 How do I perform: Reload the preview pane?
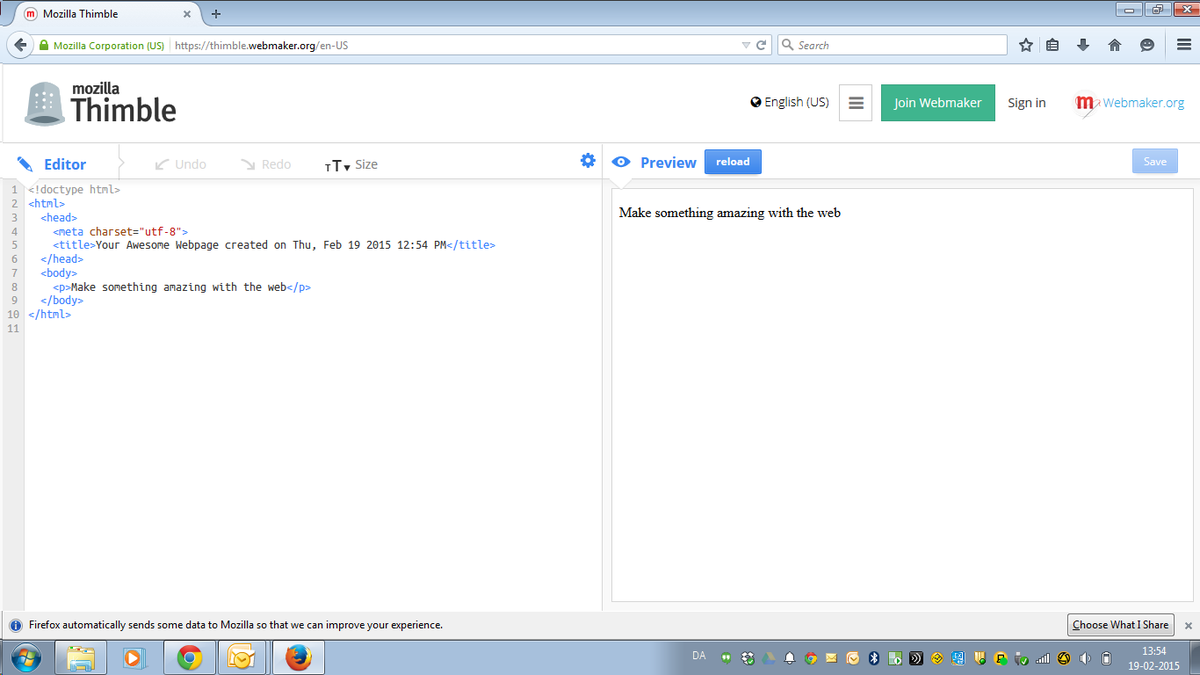pos(733,162)
